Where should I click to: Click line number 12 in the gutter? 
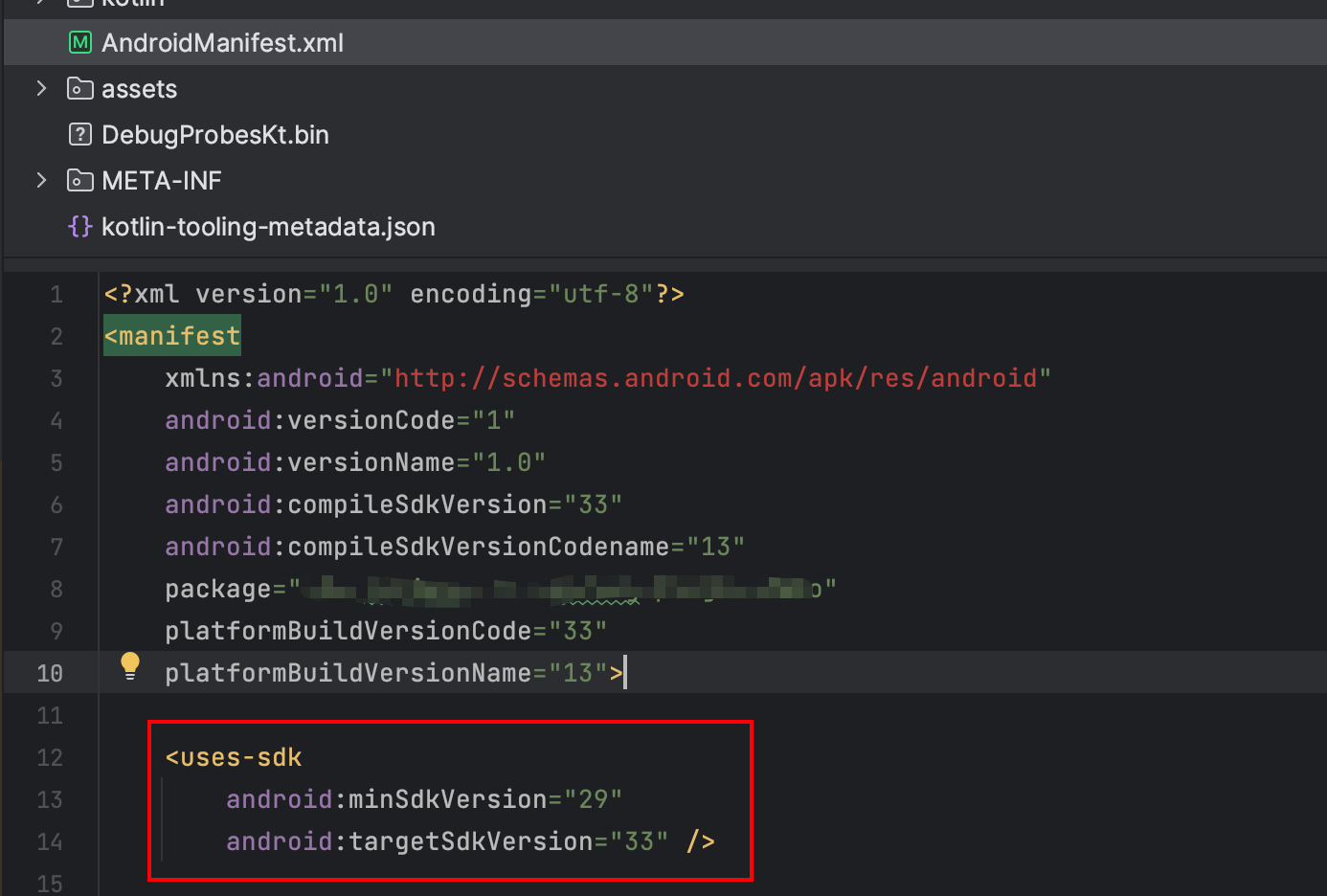point(50,757)
